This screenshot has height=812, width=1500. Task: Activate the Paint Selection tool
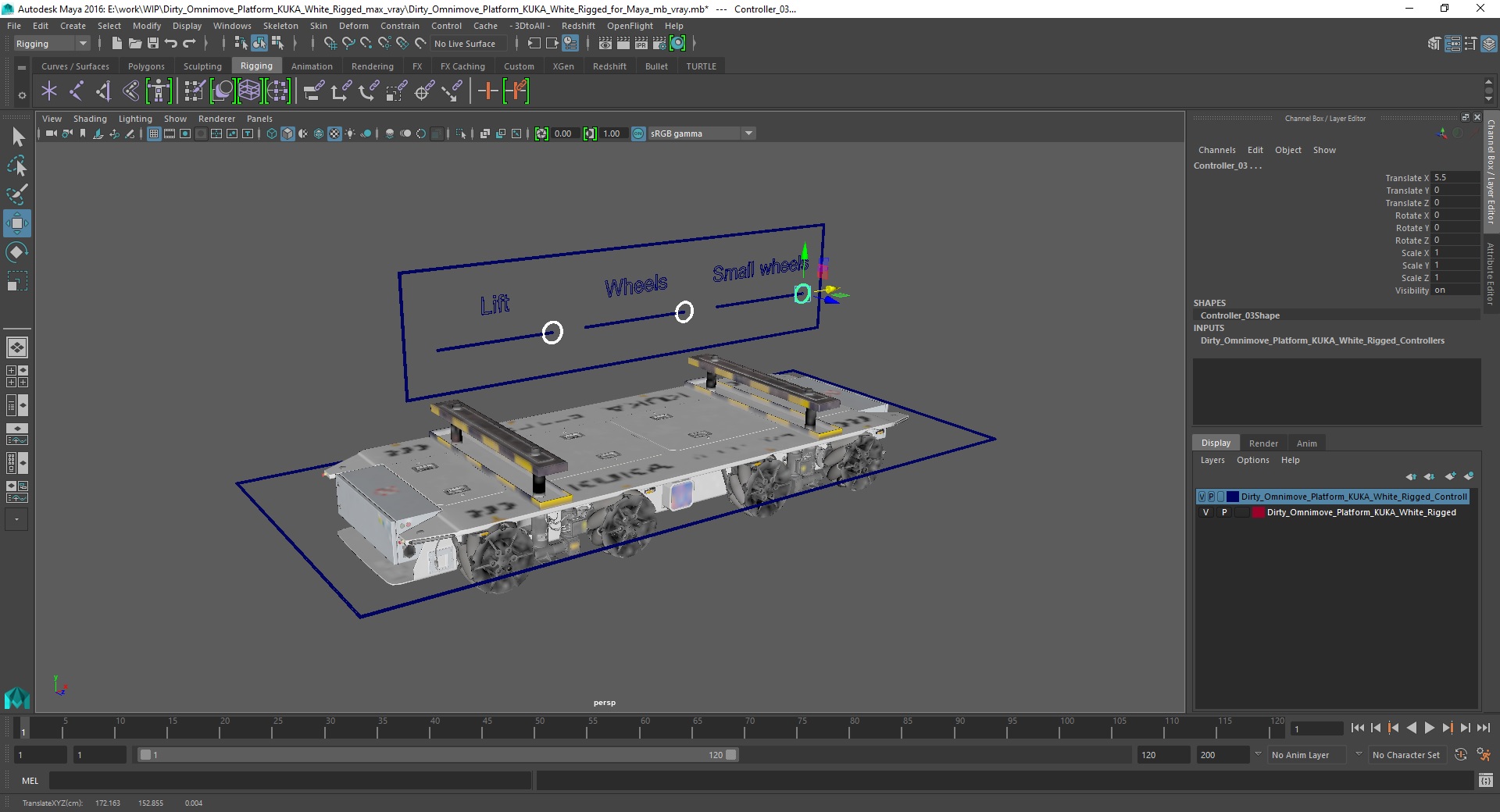pos(17,194)
